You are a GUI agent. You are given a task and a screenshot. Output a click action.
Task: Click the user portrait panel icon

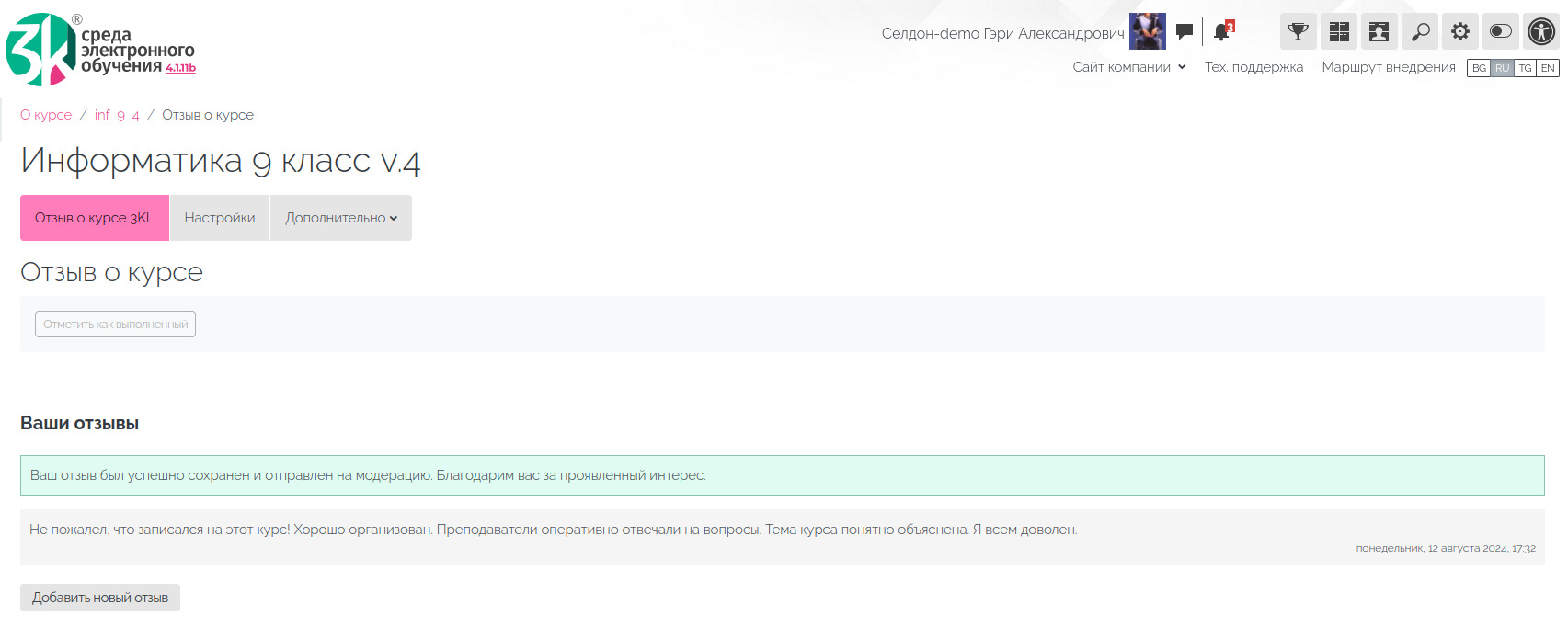click(1379, 32)
